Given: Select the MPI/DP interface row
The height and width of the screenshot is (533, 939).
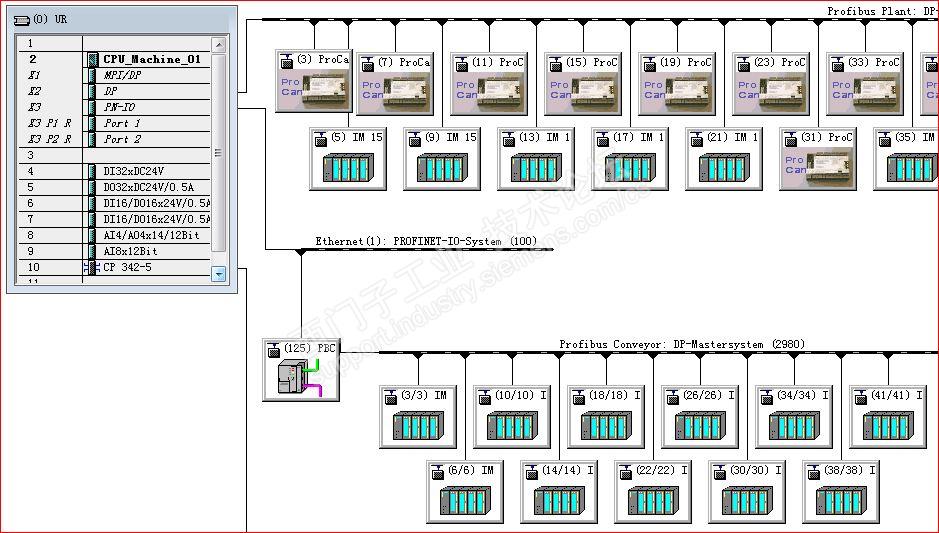Looking at the screenshot, I should pyautogui.click(x=114, y=75).
